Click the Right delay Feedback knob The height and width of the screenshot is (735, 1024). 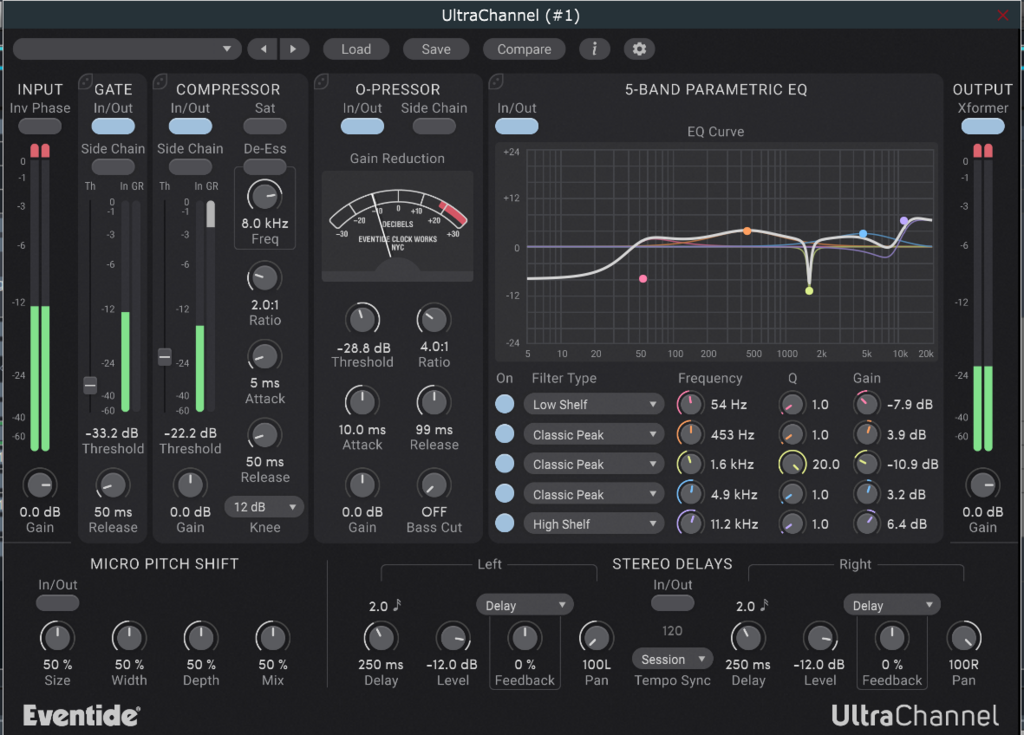tap(891, 637)
